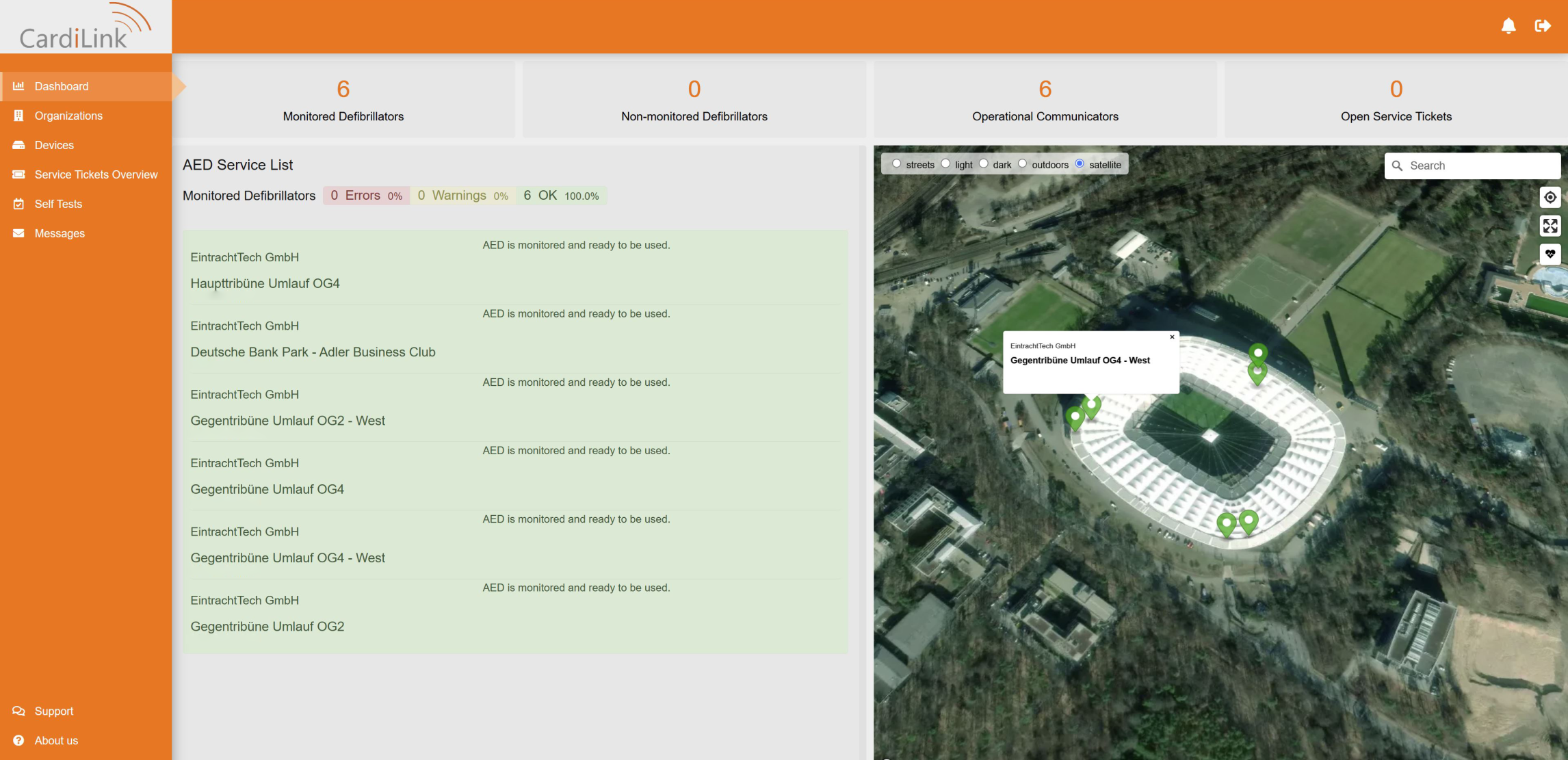Open the notifications bell icon

coord(1508,26)
